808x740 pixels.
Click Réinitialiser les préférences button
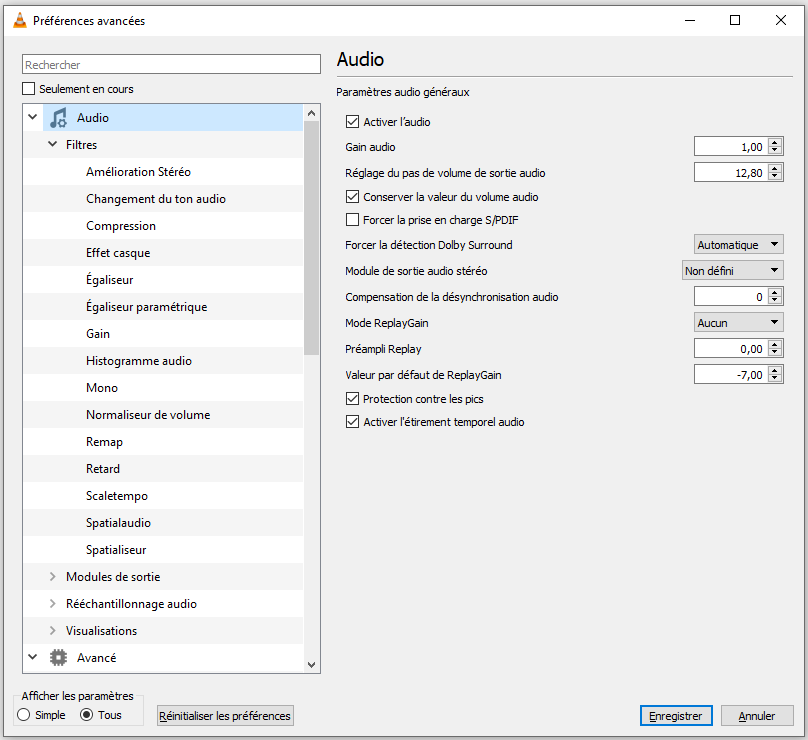tap(225, 716)
